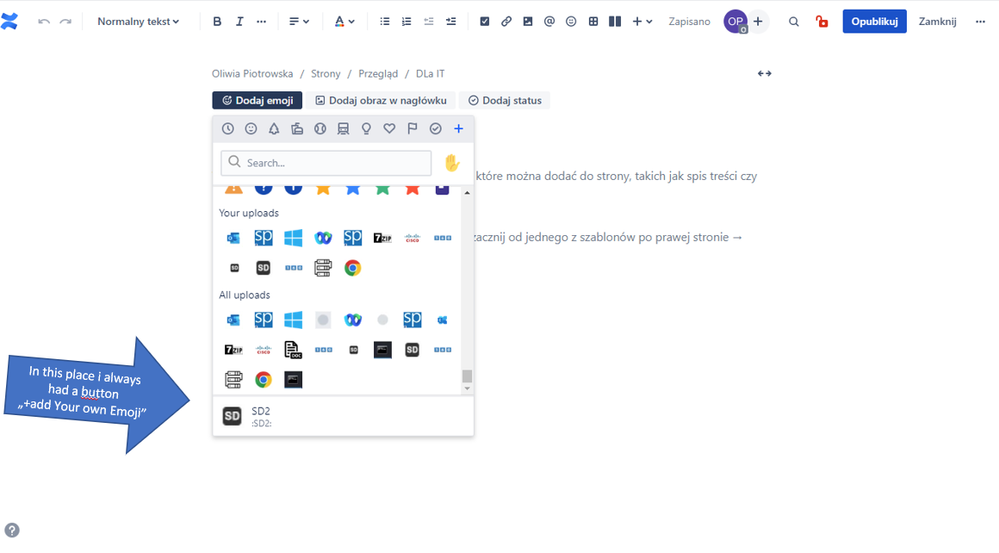The height and width of the screenshot is (553, 999).
Task: Redo the last action
Action: [66, 22]
